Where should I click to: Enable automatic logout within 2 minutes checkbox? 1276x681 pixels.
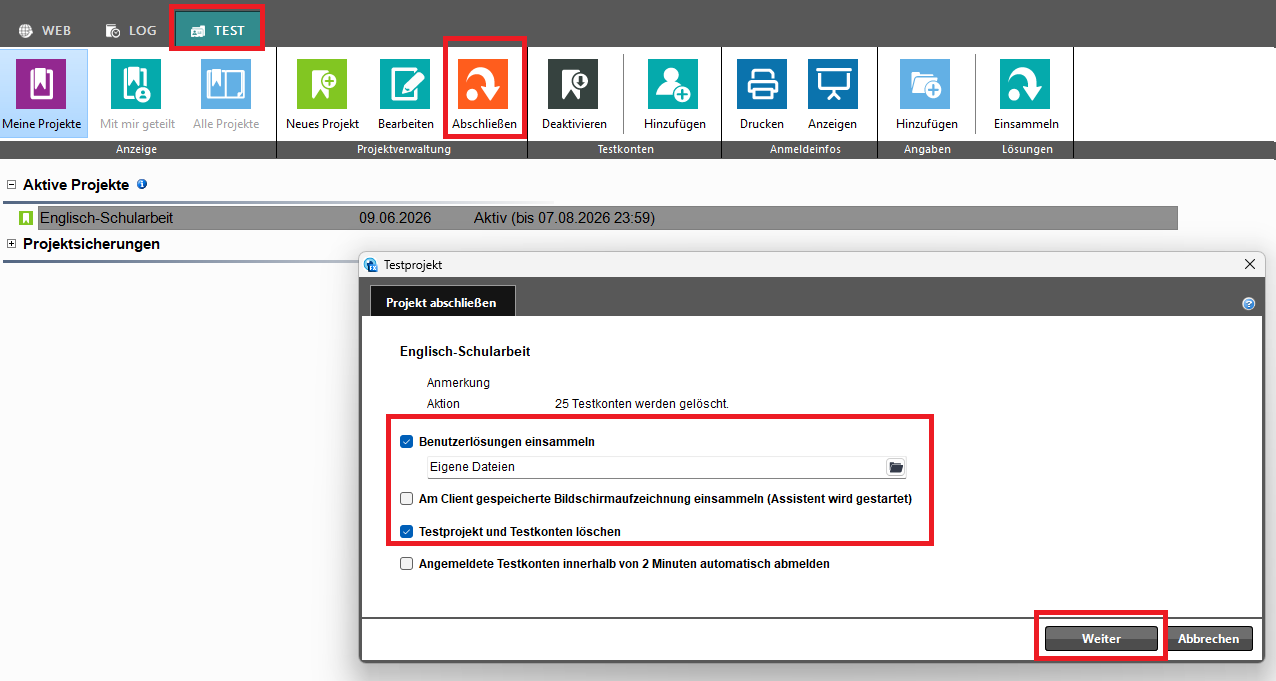click(x=406, y=563)
